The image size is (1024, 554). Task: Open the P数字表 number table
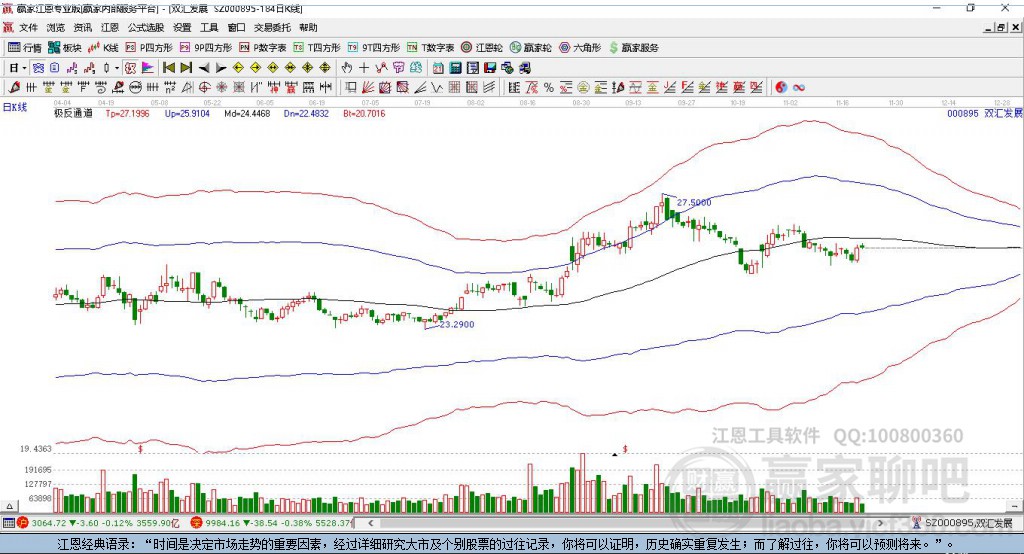tap(263, 48)
